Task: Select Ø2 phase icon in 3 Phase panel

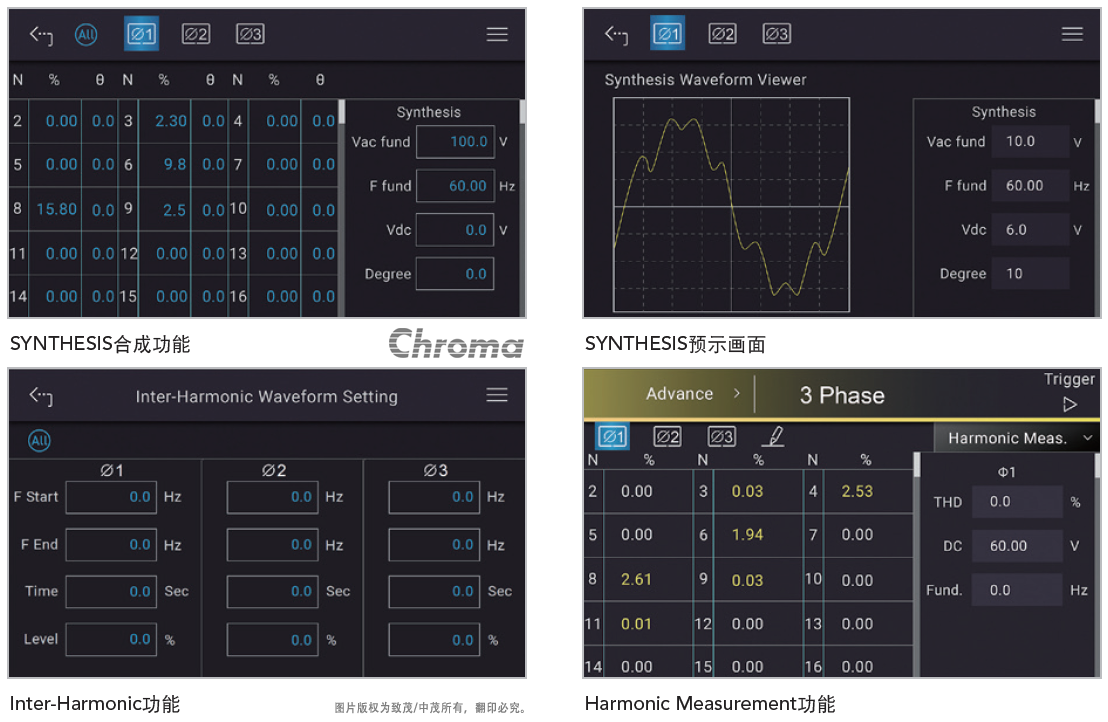Action: (667, 437)
